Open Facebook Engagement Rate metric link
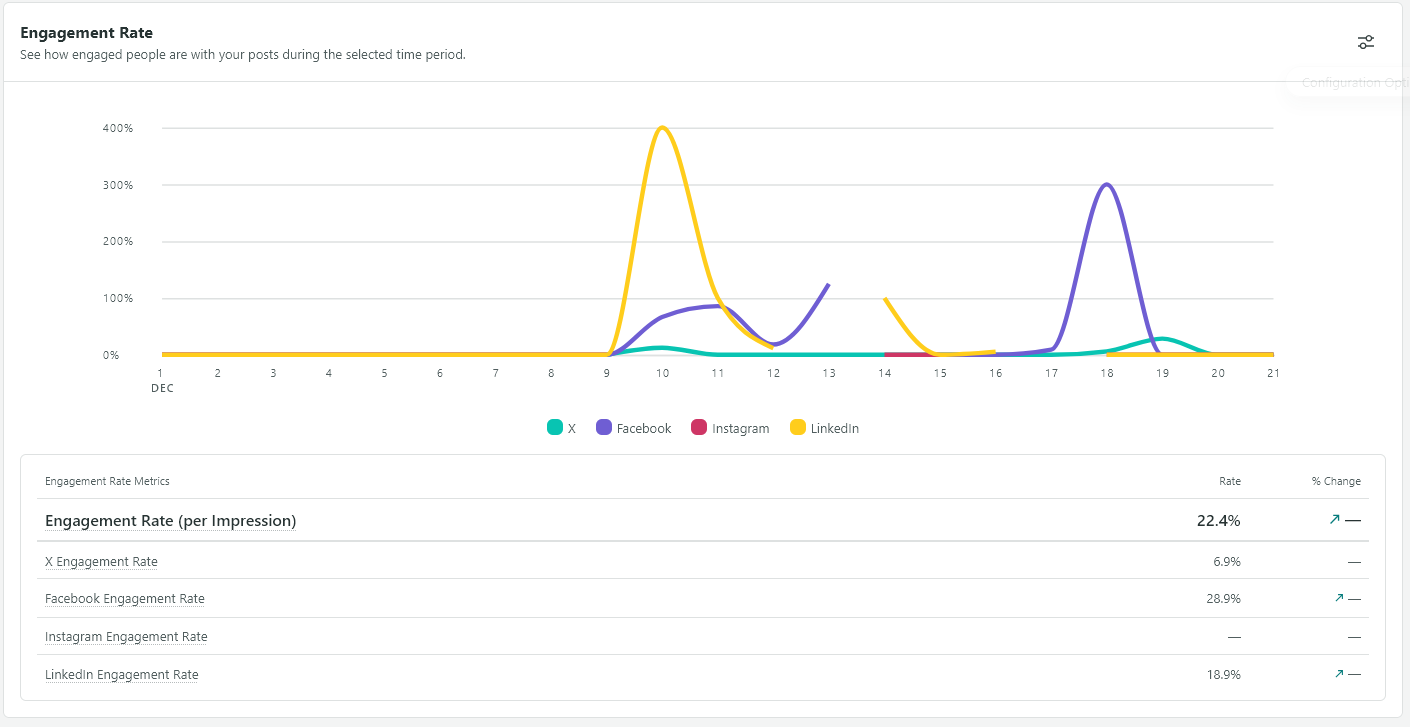The height and width of the screenshot is (727, 1410). [125, 599]
